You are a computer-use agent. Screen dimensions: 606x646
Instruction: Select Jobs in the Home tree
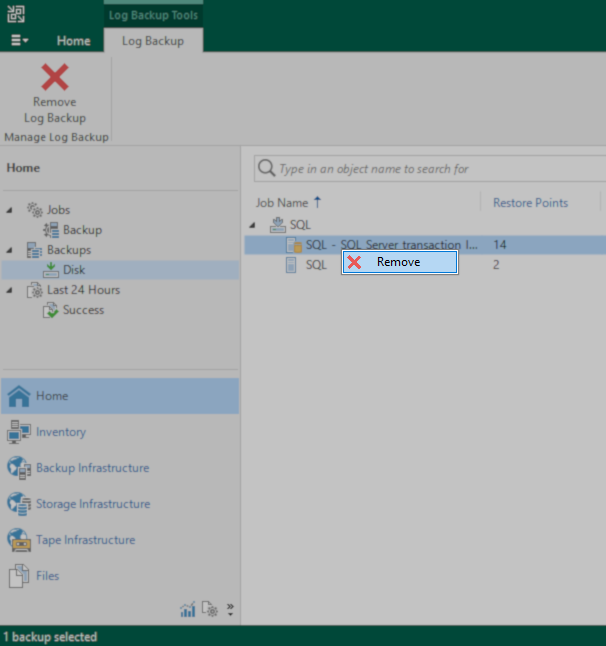tap(58, 210)
